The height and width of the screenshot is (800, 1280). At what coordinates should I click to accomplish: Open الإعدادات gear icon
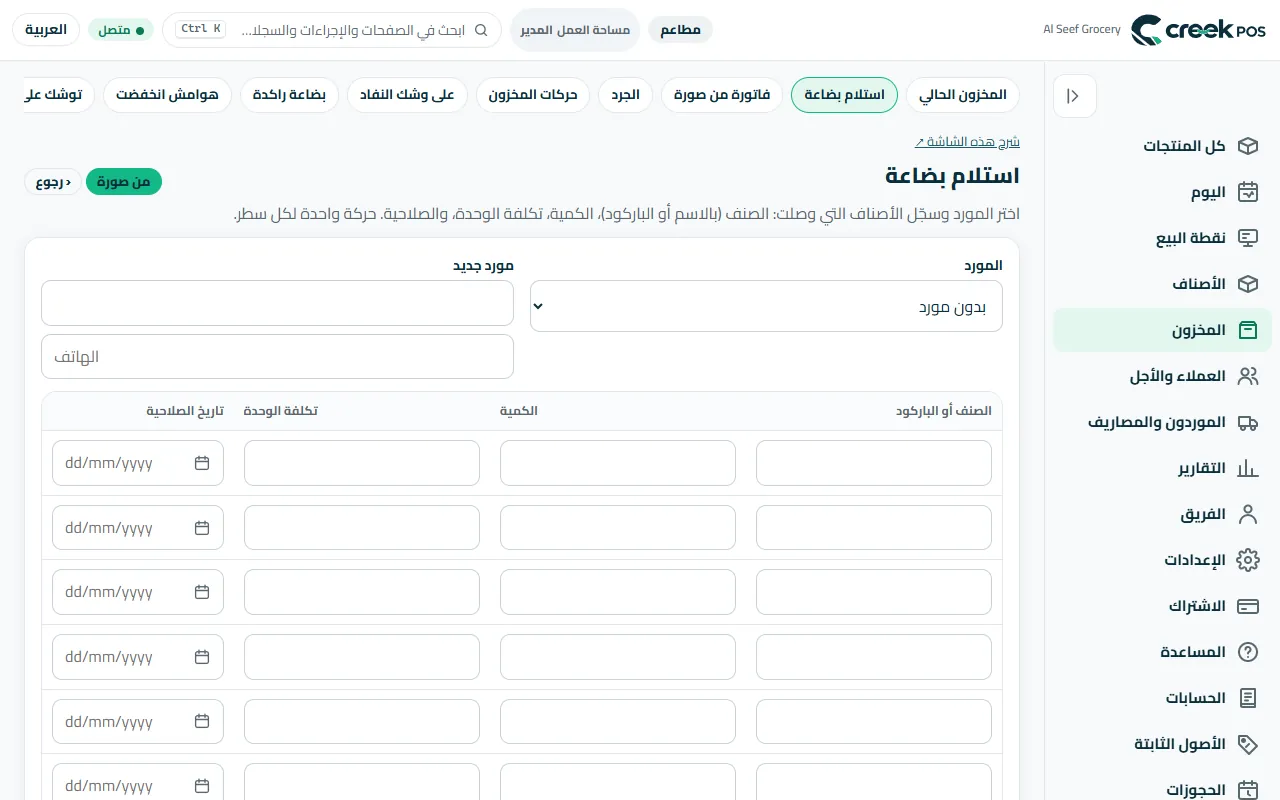tap(1247, 560)
